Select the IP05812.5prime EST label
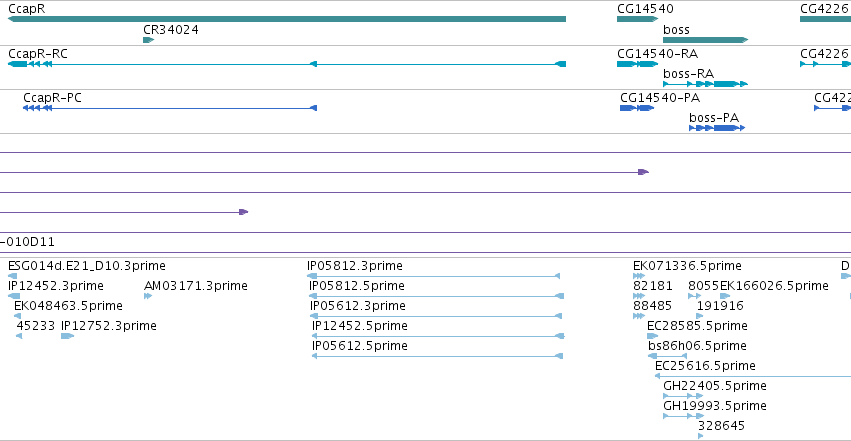Viewport: 851px width, 441px height. point(357,286)
